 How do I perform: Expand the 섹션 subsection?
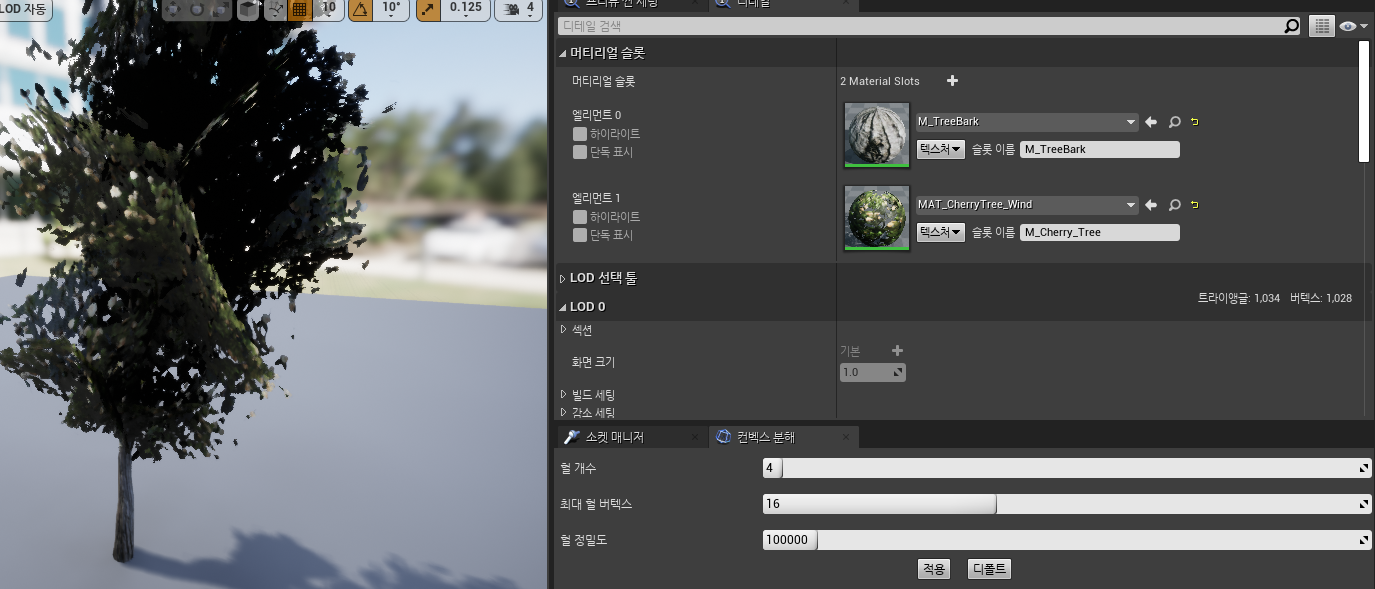563,329
